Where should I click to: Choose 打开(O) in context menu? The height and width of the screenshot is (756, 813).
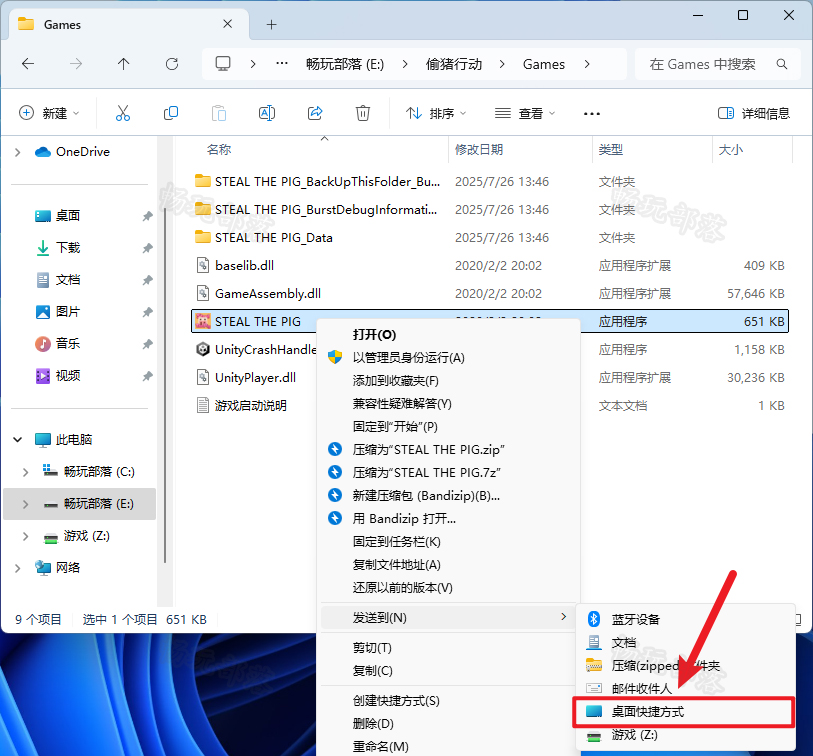(x=448, y=334)
